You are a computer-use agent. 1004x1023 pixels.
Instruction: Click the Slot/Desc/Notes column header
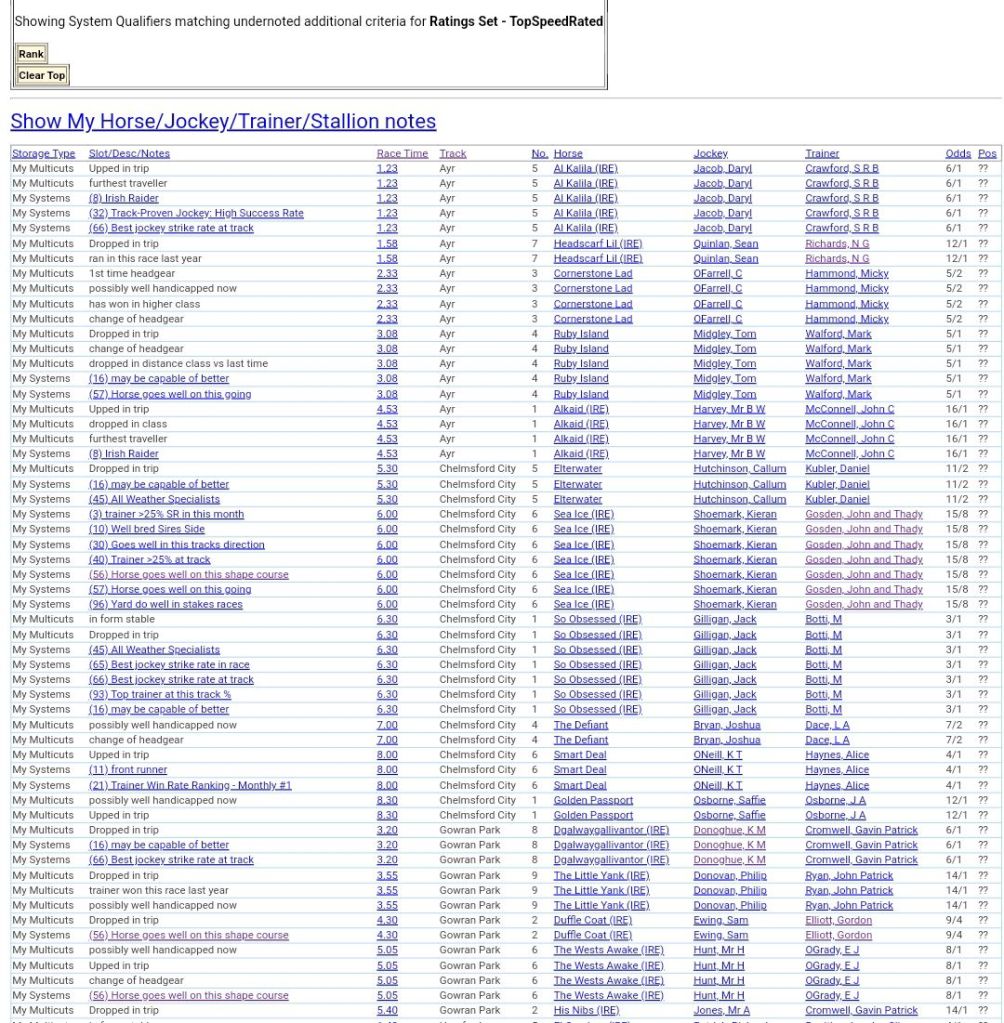click(129, 153)
